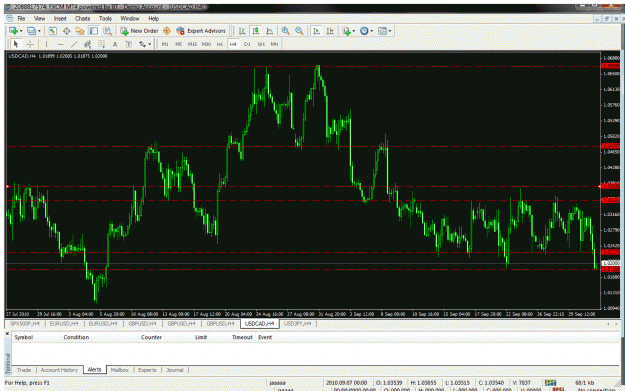Open the Tools menu
625x391 pixels.
[x=105, y=18]
